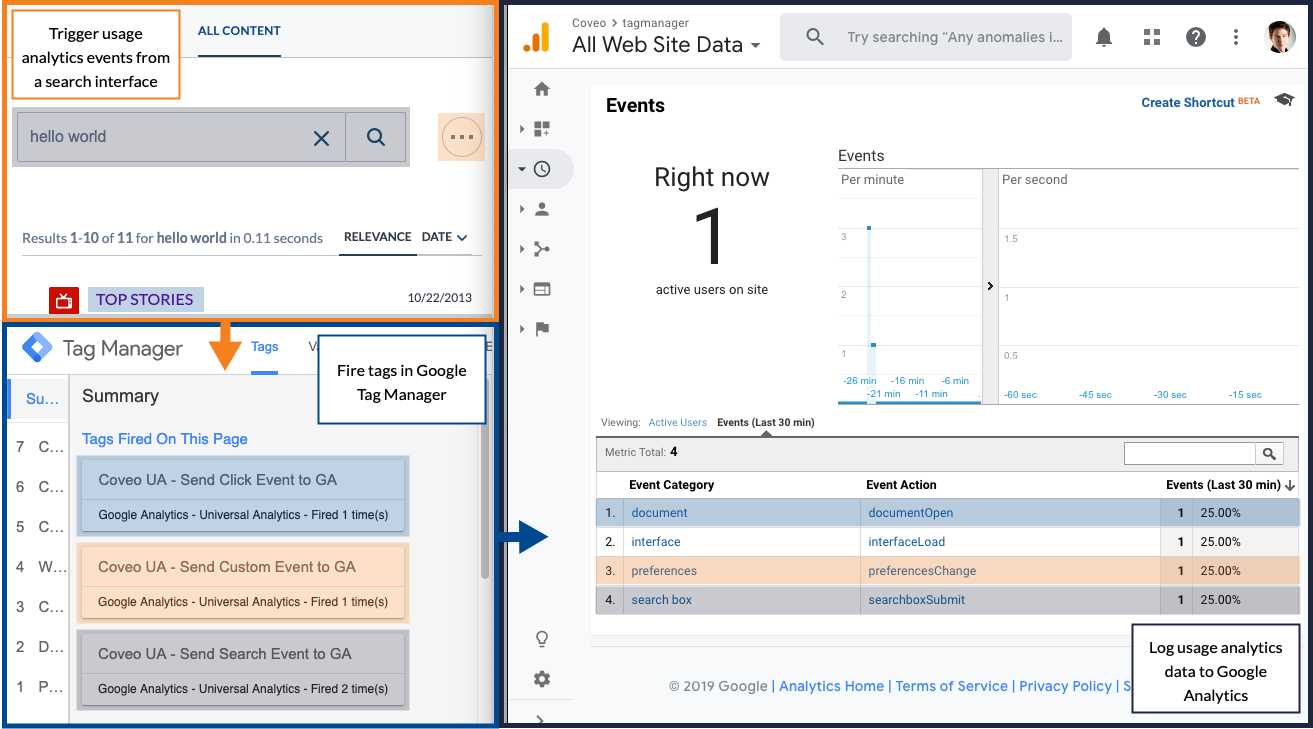This screenshot has height=729, width=1313.
Task: Open Discover lightbulb icon
Action: (542, 639)
